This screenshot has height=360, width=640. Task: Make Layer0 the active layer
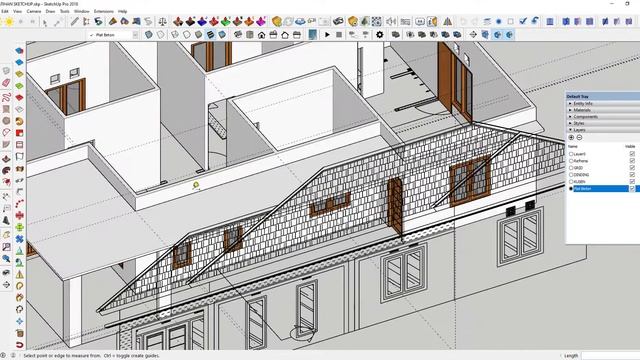tap(571, 154)
